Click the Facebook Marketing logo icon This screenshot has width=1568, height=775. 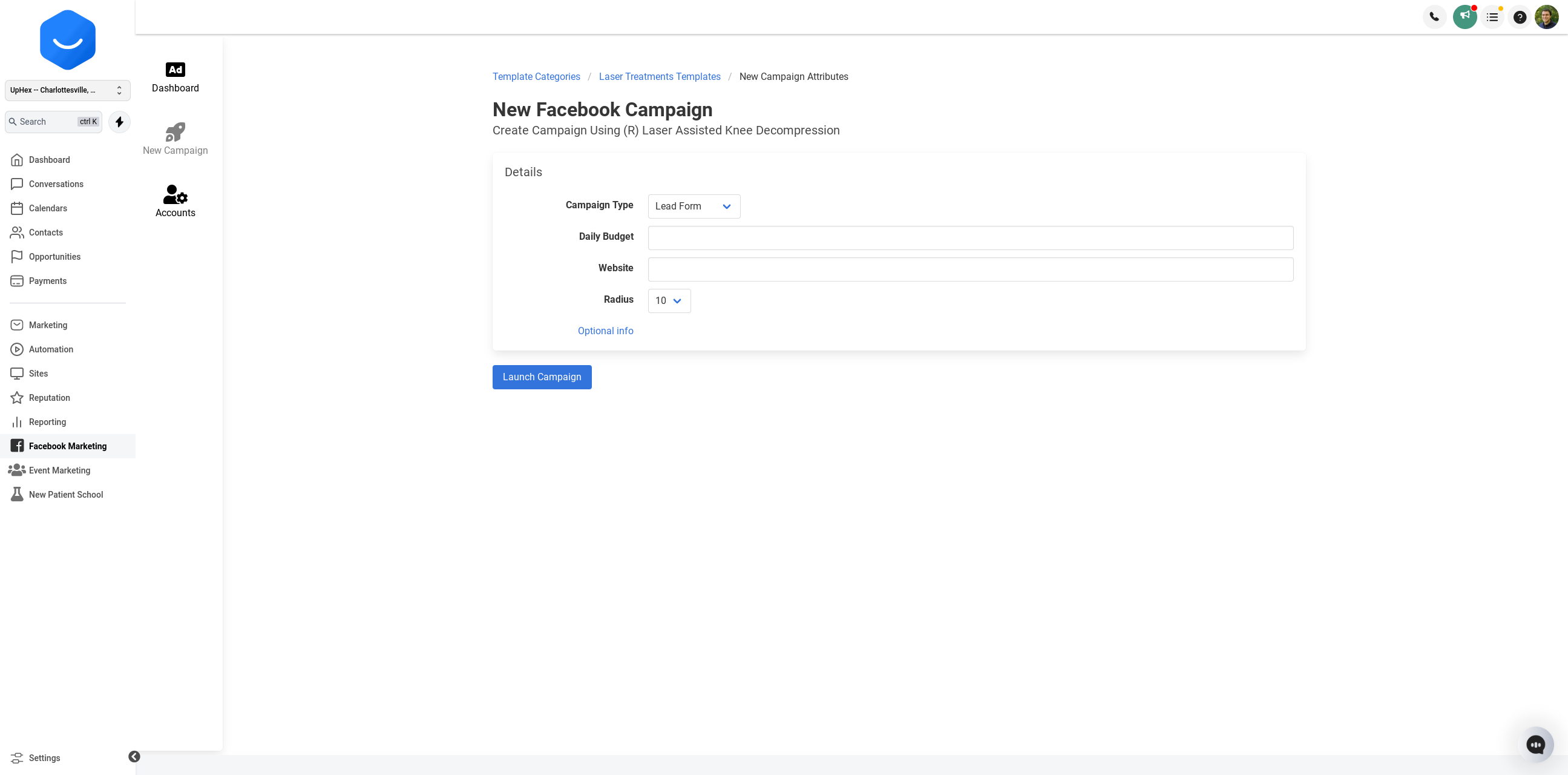[x=17, y=446]
